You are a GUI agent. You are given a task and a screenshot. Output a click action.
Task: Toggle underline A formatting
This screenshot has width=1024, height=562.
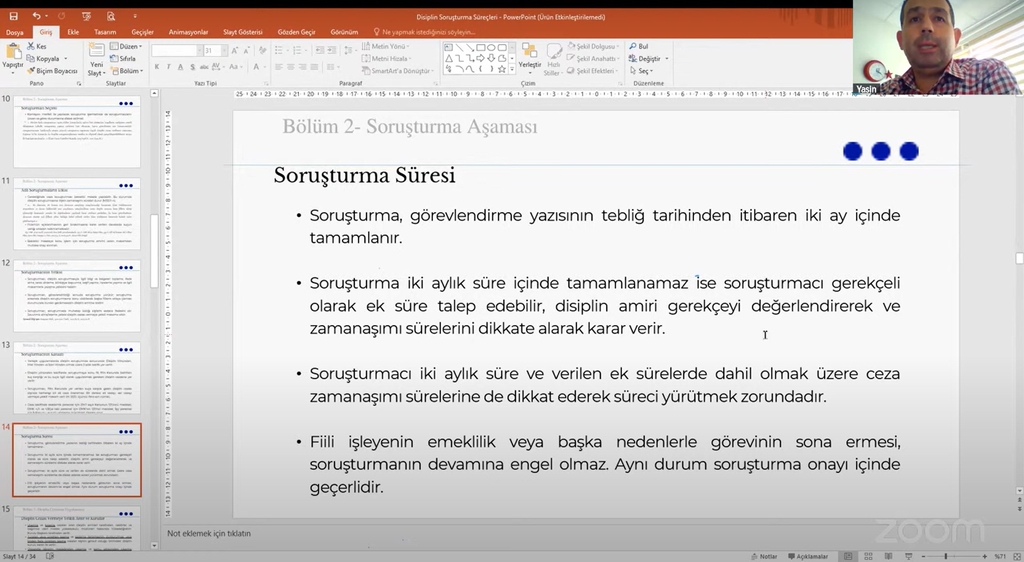click(x=180, y=67)
